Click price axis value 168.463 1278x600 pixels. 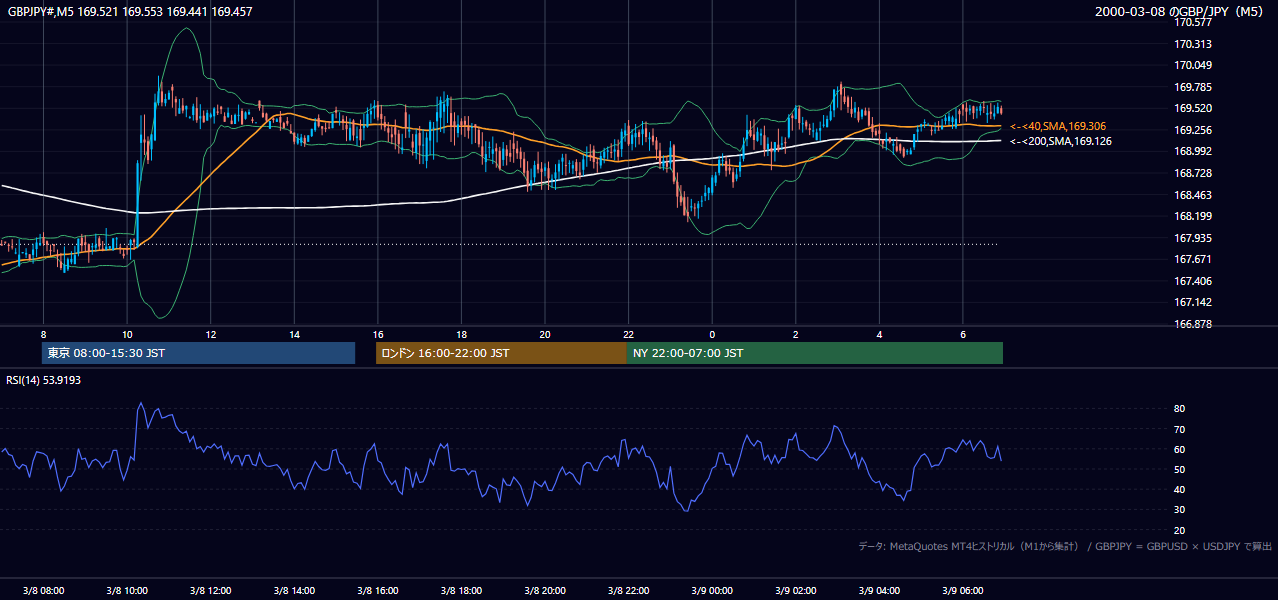click(x=1192, y=195)
